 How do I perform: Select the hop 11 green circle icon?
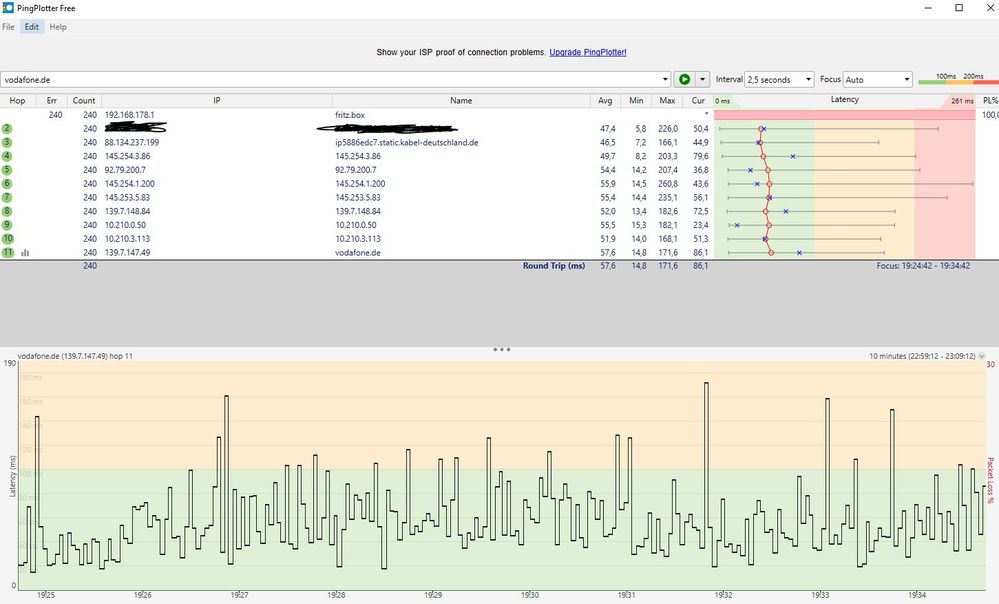coord(7,252)
